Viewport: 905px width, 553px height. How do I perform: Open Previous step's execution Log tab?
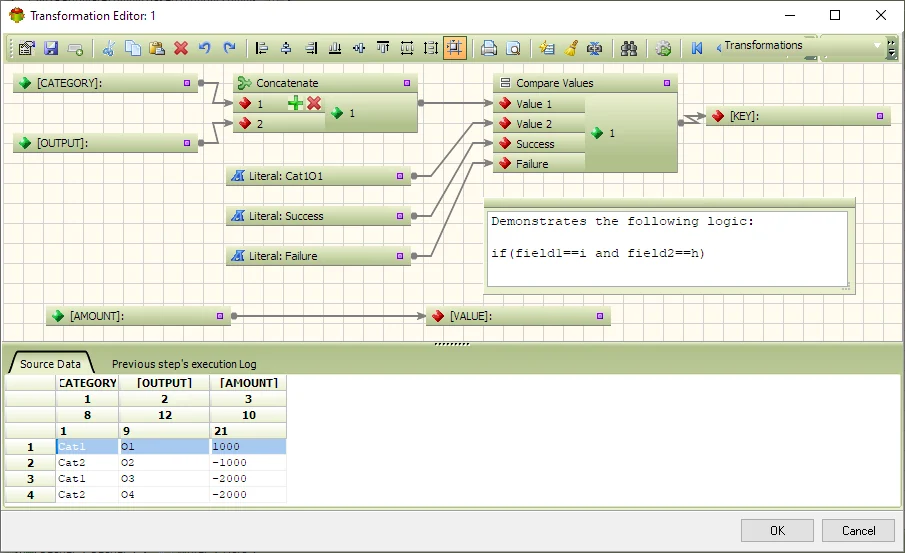coord(184,364)
